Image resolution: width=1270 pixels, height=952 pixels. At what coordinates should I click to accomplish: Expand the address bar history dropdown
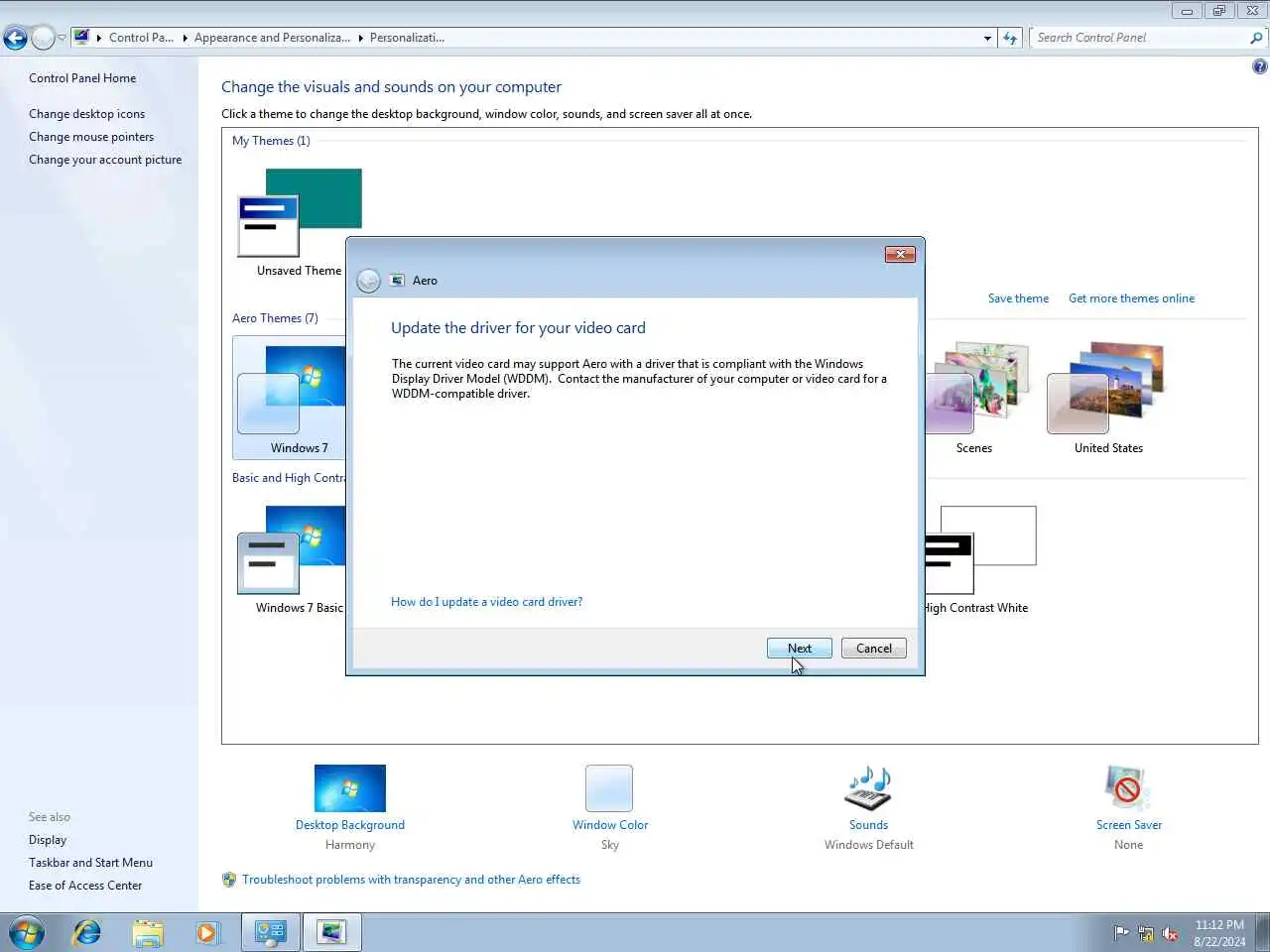pos(987,38)
